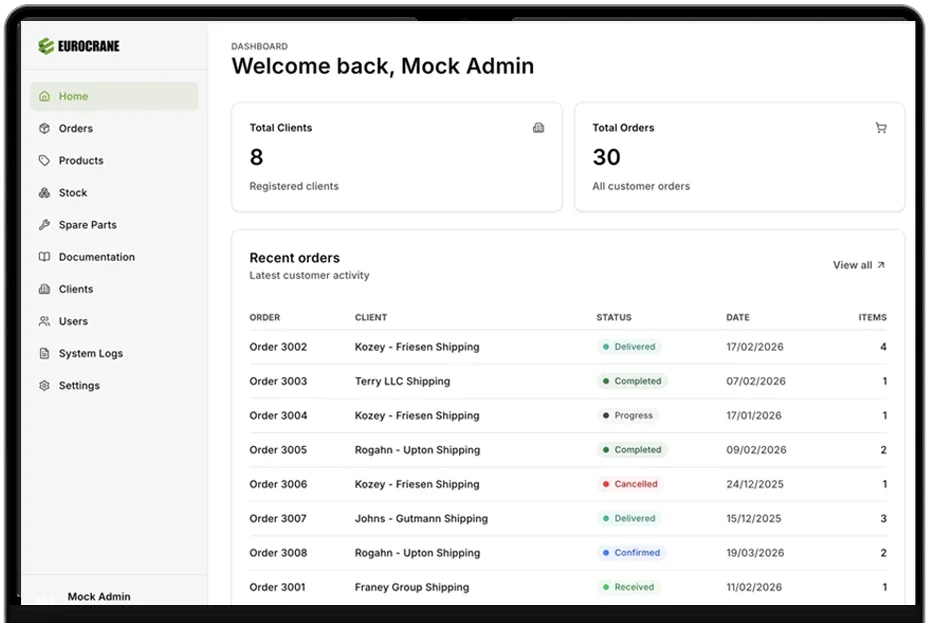Click the building icon in Total Clients
This screenshot has width=933, height=623.
538,128
